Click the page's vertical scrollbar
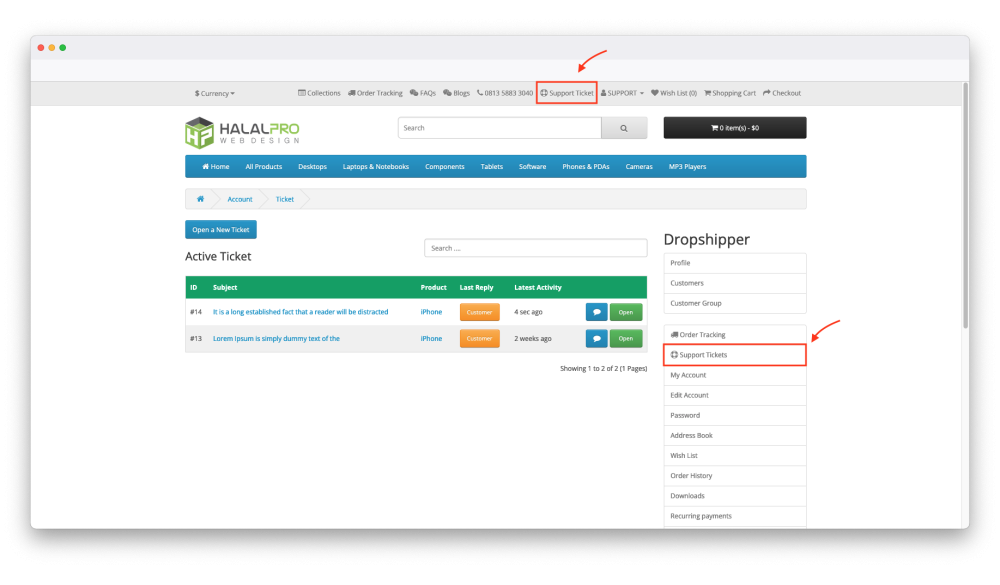The height and width of the screenshot is (585, 1000). [x=964, y=210]
